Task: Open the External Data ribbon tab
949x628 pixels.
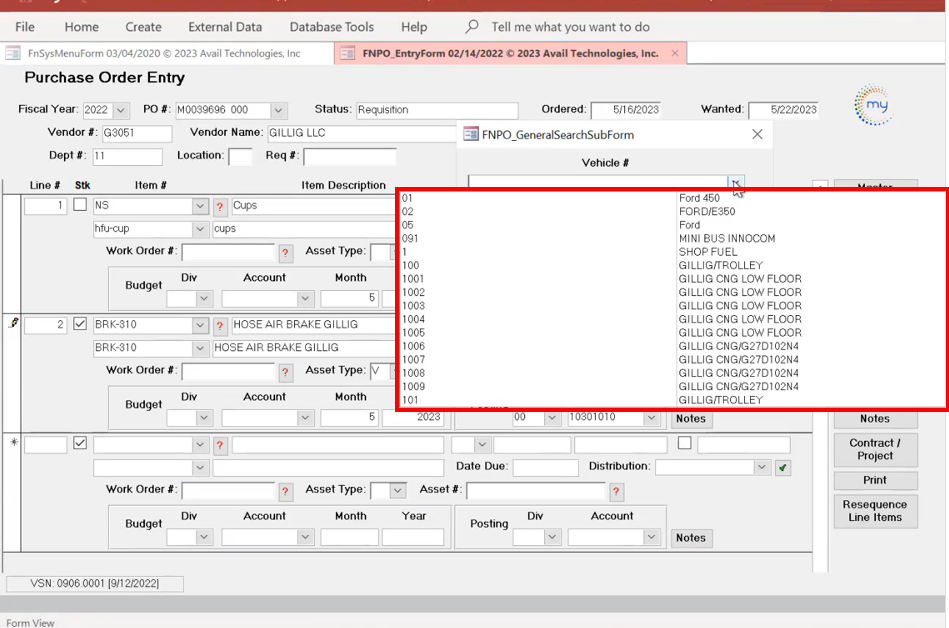Action: pyautogui.click(x=225, y=27)
